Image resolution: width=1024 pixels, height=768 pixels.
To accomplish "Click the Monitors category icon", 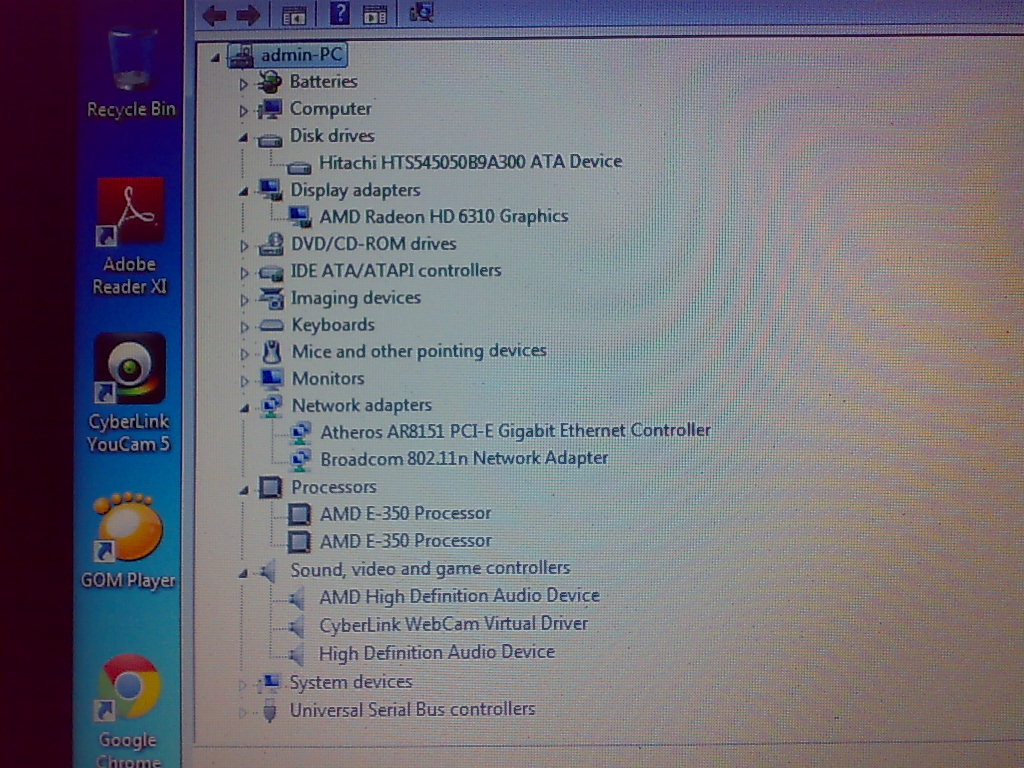I will 271,378.
